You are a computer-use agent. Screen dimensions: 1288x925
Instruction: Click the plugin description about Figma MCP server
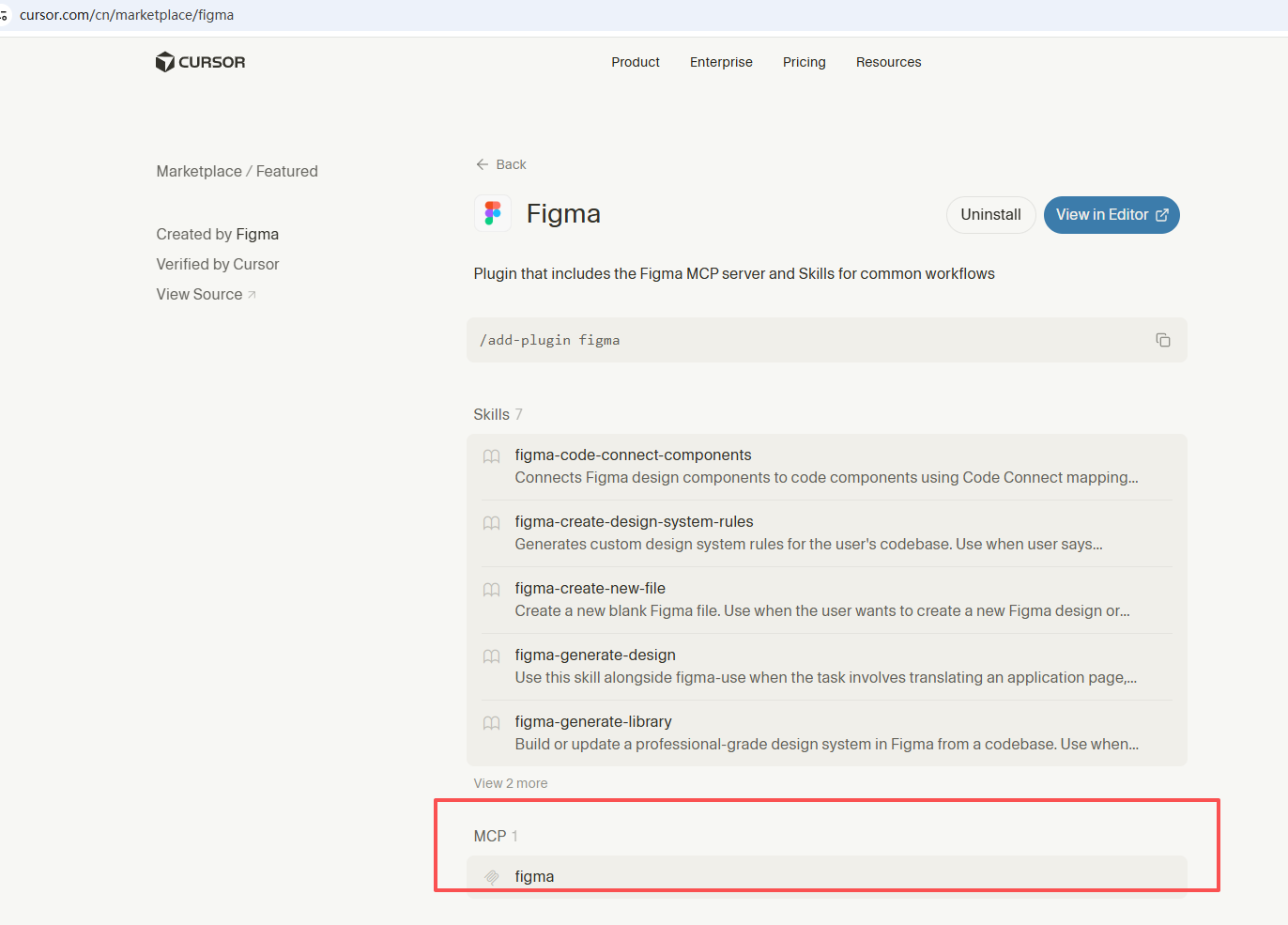tap(734, 273)
